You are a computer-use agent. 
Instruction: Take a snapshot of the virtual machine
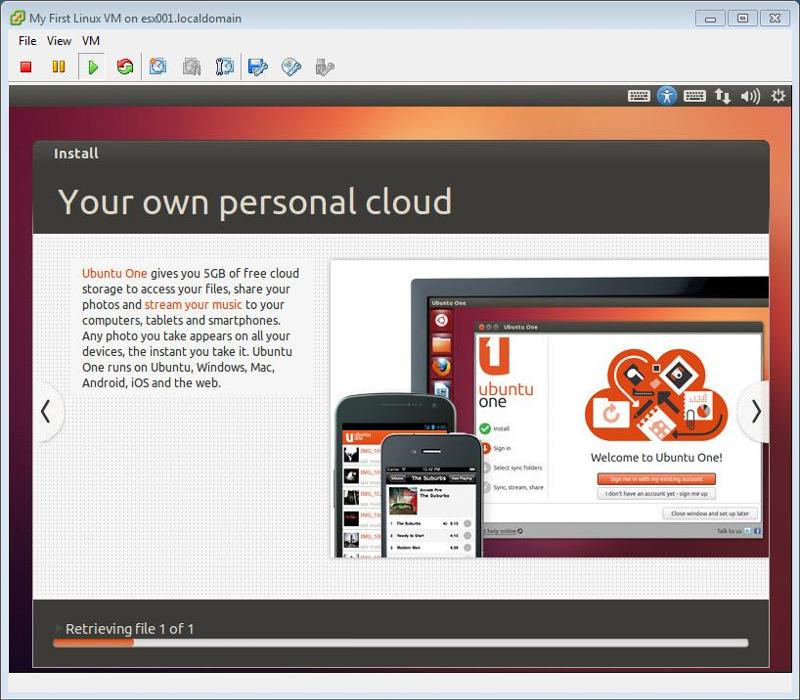[x=158, y=67]
